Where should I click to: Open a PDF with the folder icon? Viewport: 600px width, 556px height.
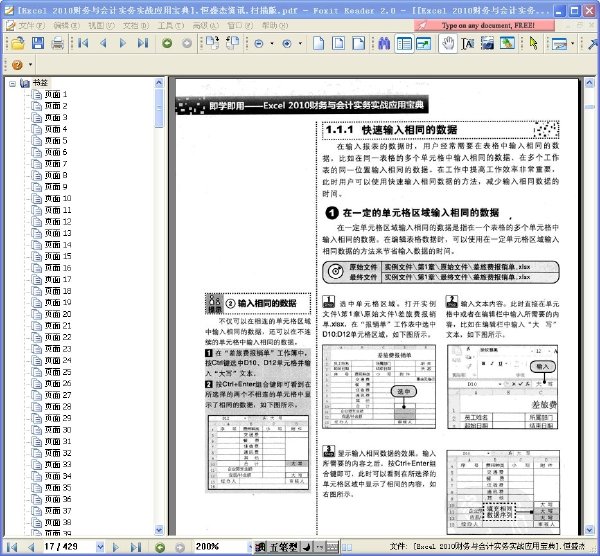tap(18, 43)
